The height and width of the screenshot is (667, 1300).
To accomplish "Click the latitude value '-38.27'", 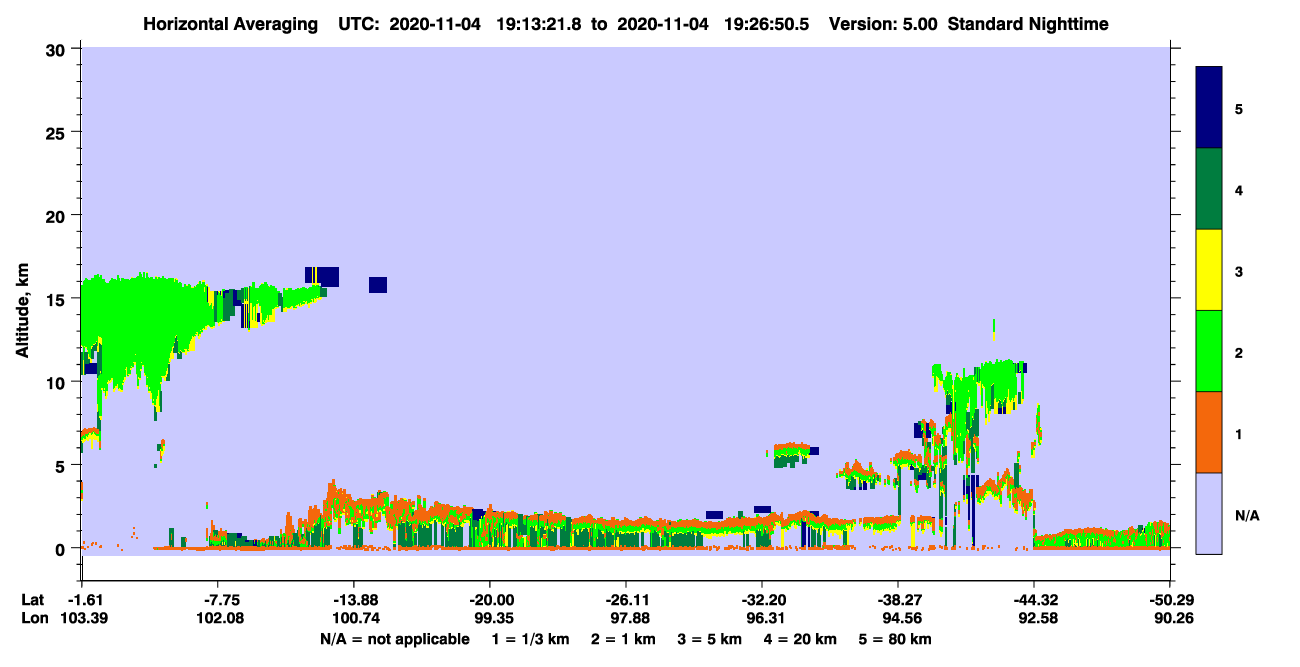I will coord(897,600).
